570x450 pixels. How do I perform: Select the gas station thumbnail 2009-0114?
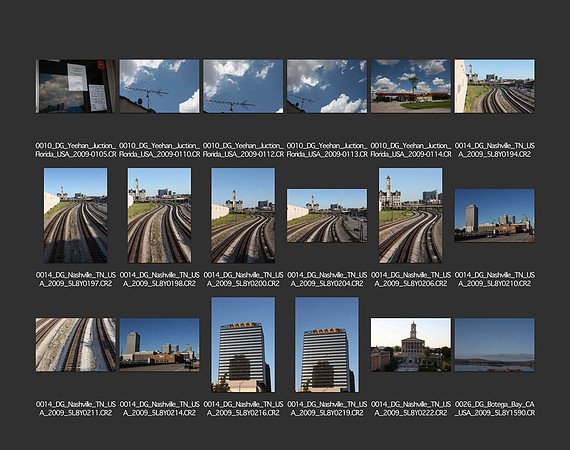point(411,86)
